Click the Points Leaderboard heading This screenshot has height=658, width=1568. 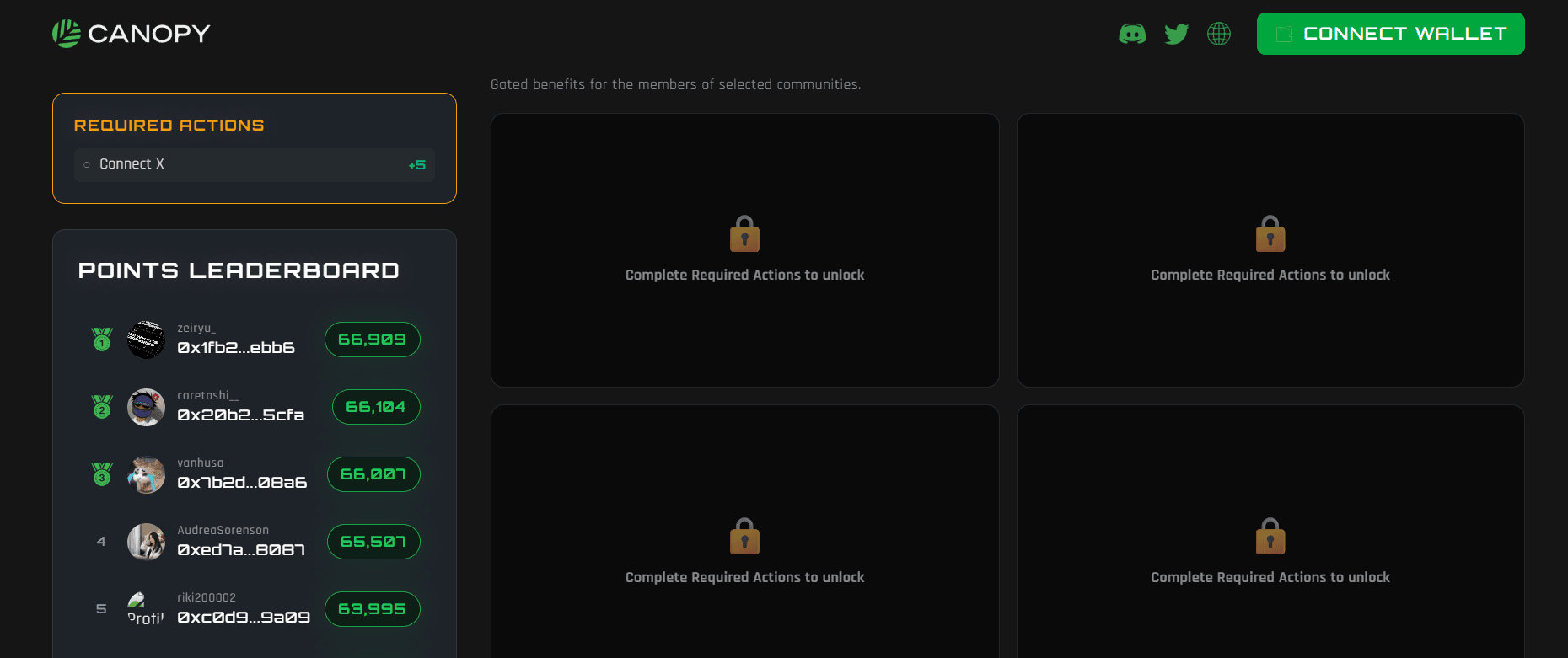(239, 270)
